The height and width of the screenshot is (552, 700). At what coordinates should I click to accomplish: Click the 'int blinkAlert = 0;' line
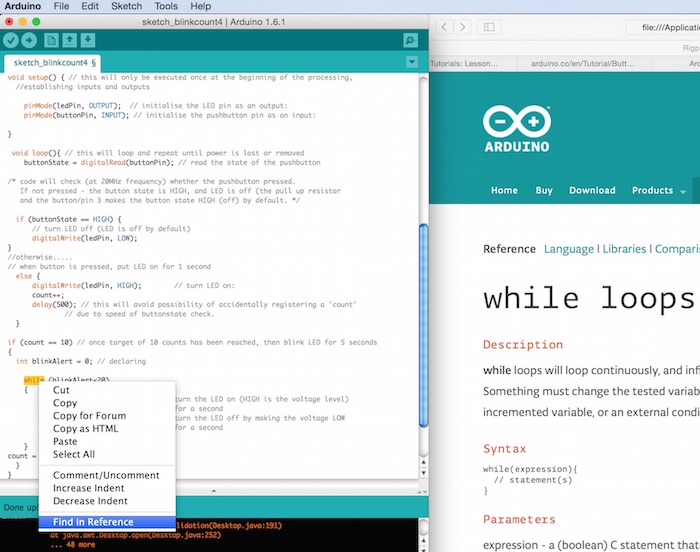coord(81,361)
